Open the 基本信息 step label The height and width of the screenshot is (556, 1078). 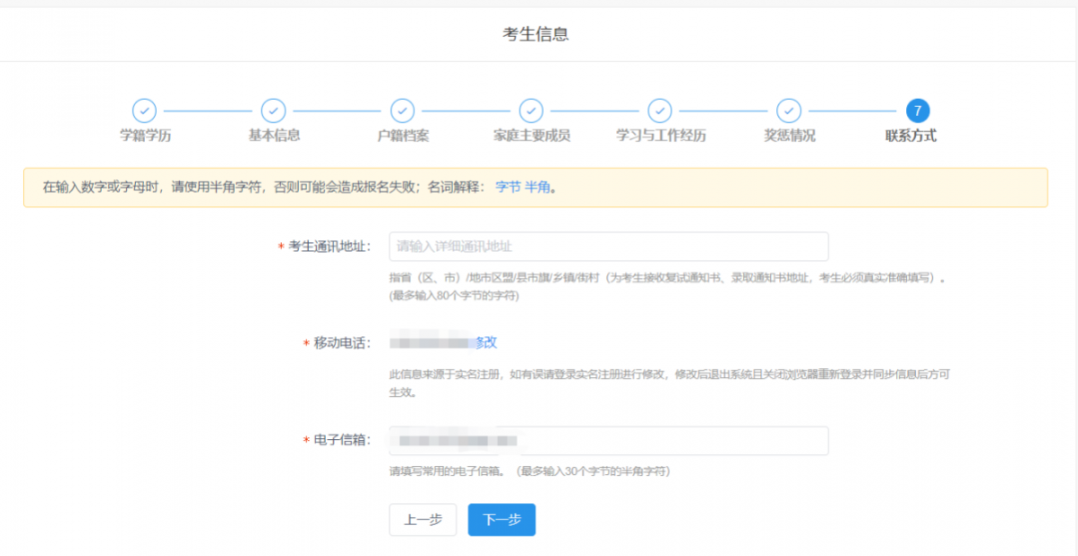[x=274, y=135]
